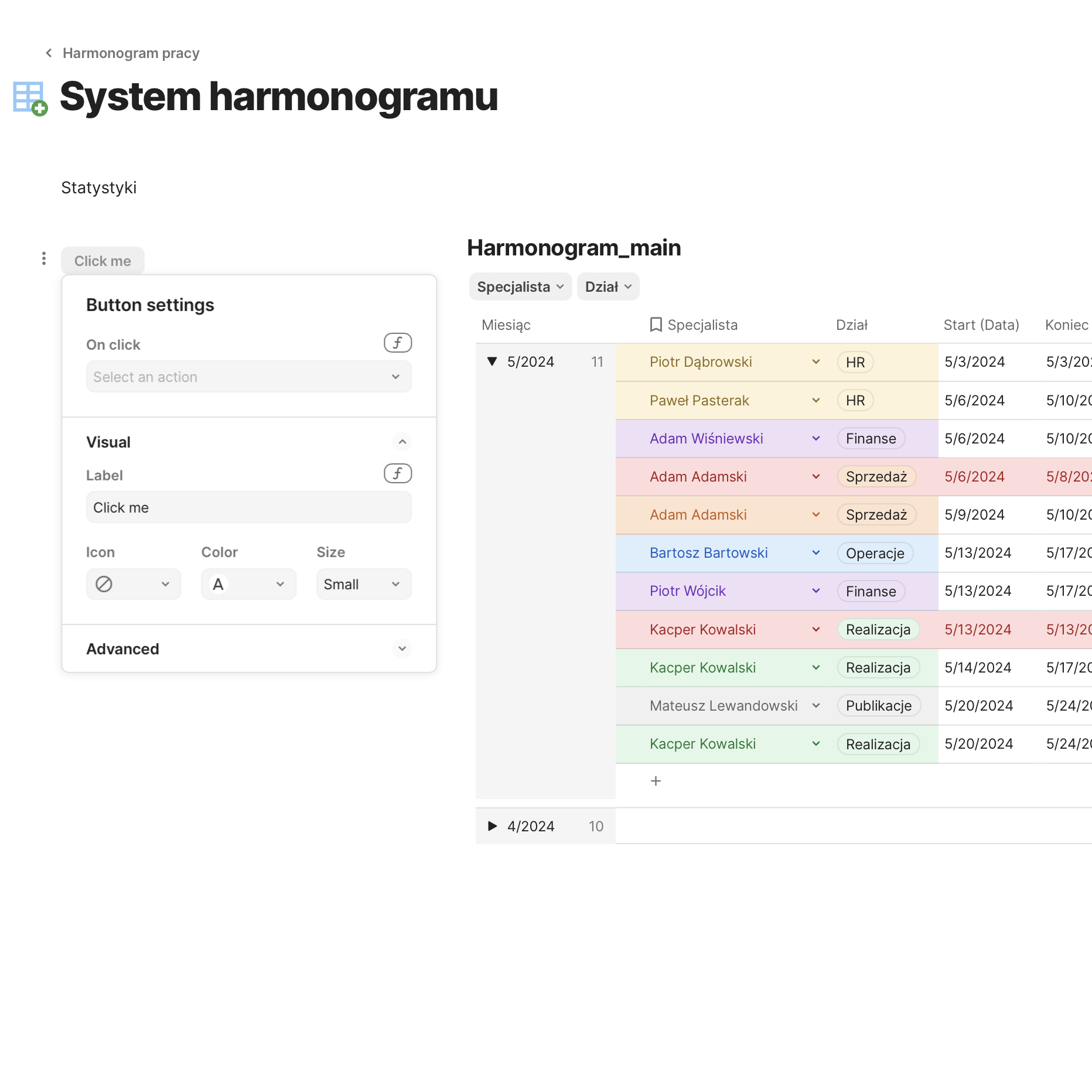Open the Size dropdown set to Small
The width and height of the screenshot is (1092, 1092).
coord(363,584)
